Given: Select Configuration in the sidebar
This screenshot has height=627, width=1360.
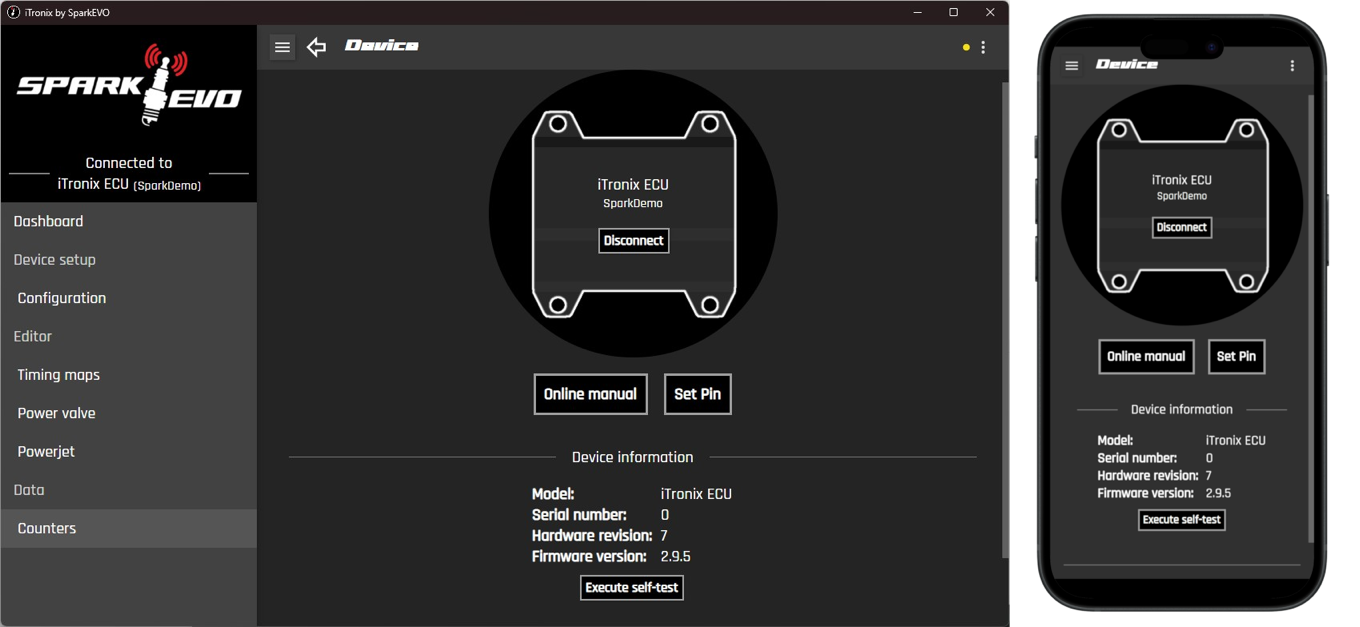Looking at the screenshot, I should [62, 298].
